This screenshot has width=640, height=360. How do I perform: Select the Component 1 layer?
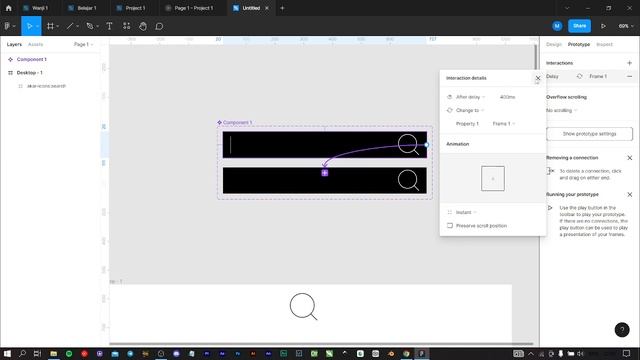(31, 59)
